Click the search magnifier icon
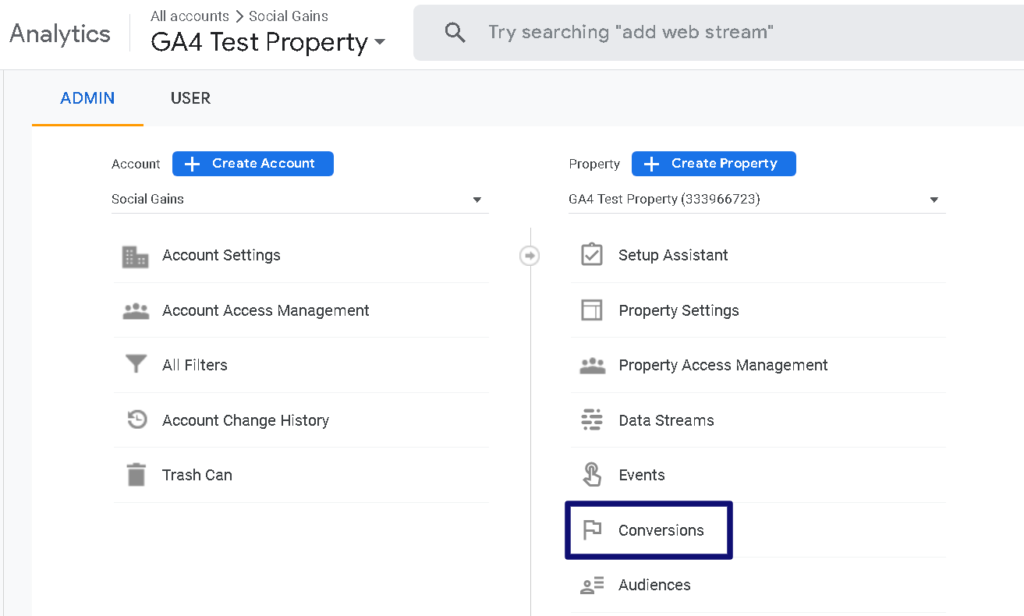 click(455, 32)
